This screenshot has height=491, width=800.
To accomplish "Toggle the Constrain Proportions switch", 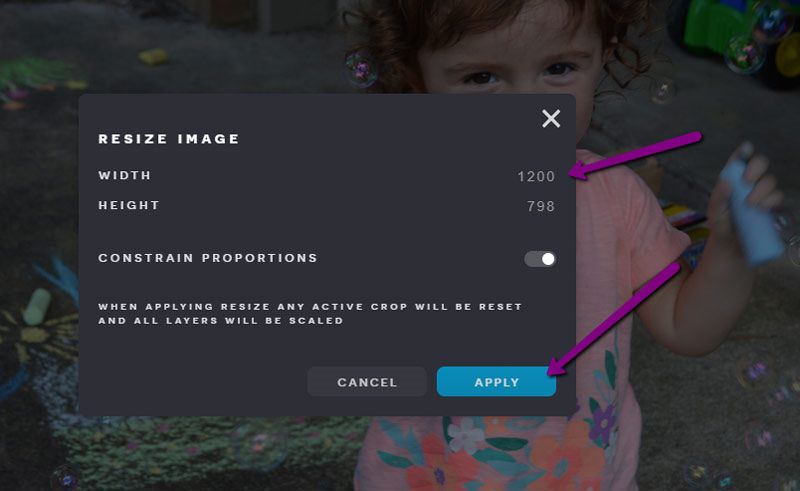I will [x=540, y=259].
